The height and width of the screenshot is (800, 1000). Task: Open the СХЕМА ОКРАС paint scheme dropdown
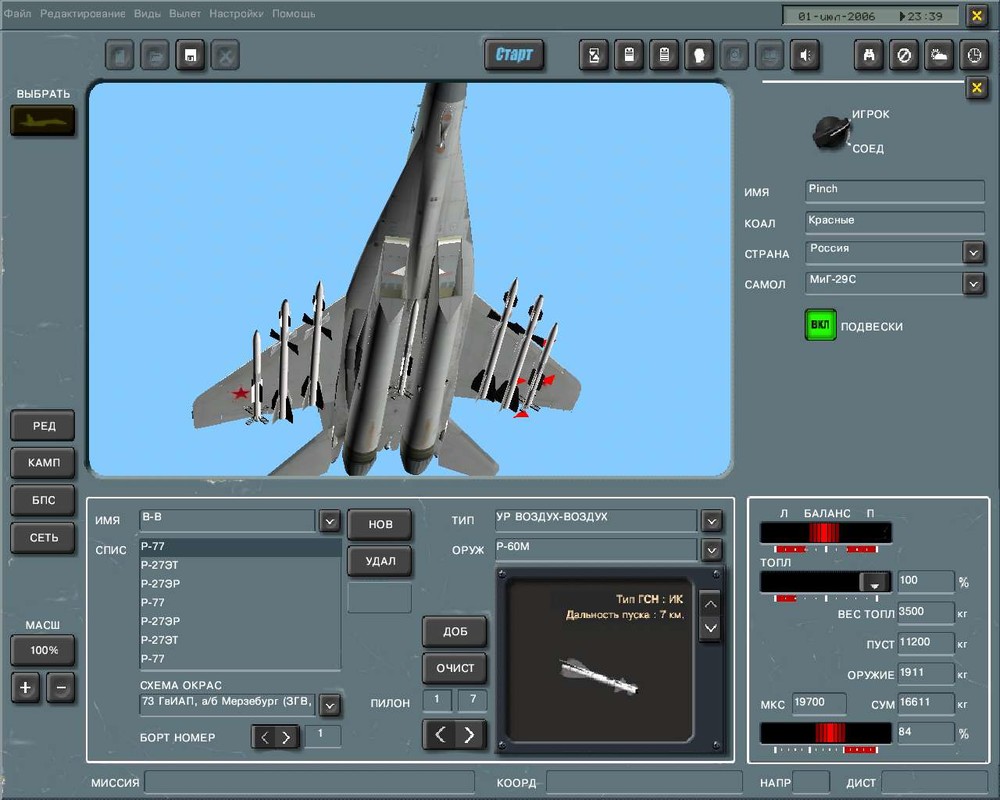329,704
